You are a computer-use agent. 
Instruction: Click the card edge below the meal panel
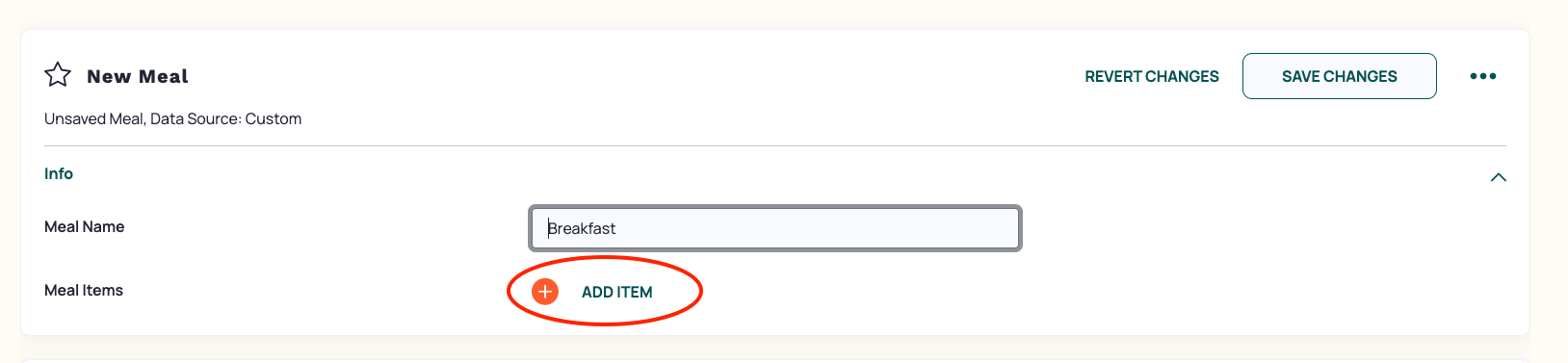point(774,335)
